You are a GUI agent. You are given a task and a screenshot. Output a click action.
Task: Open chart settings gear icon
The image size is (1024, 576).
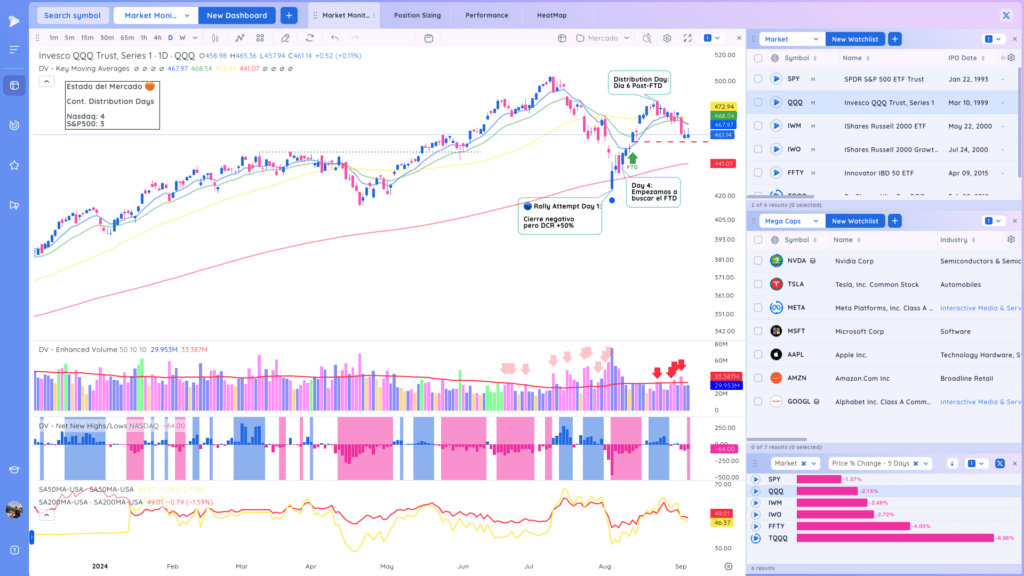[x=667, y=38]
